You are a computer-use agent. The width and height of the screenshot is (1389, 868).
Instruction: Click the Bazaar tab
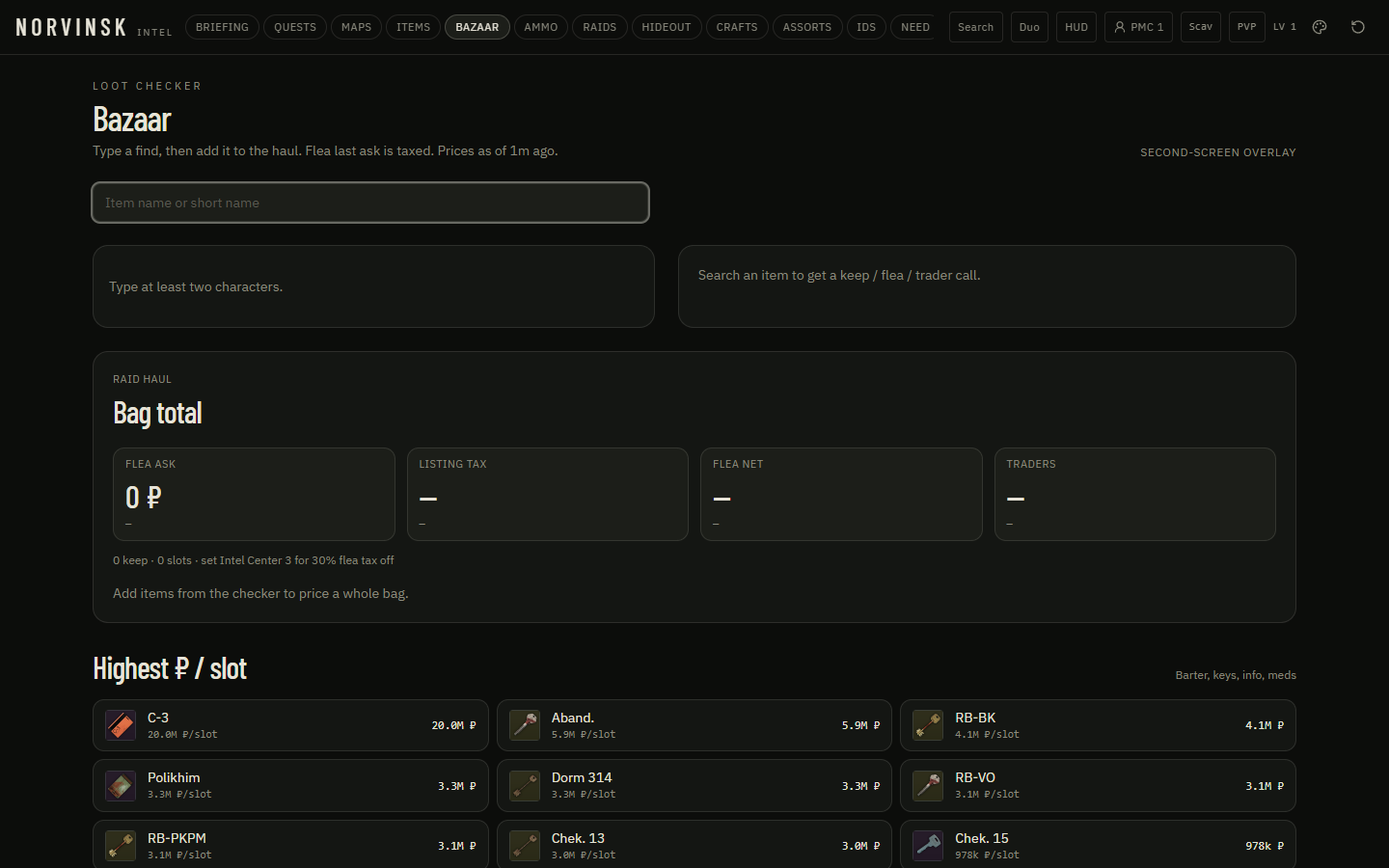477,27
